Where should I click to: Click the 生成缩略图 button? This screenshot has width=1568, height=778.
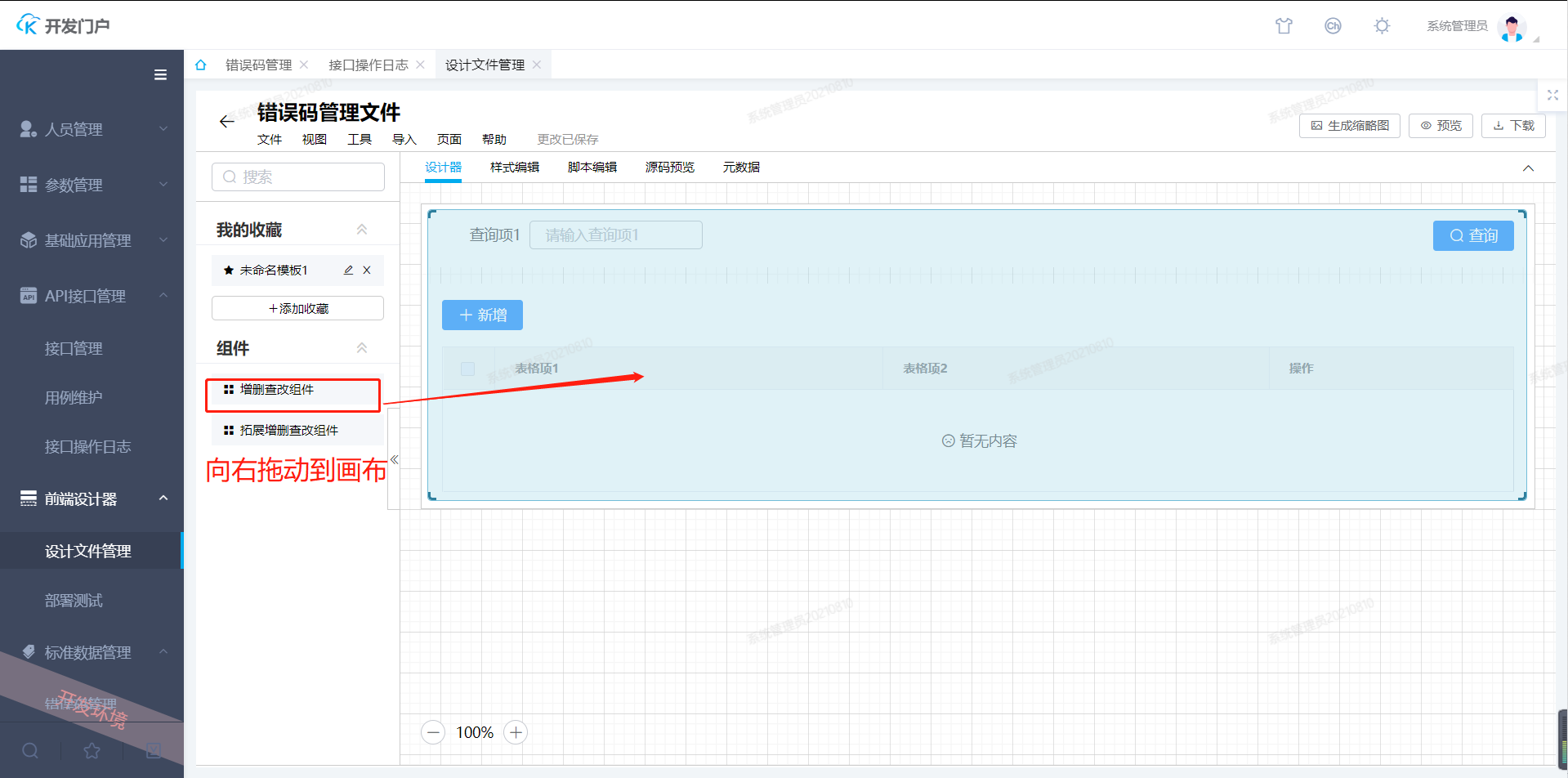click(1350, 126)
